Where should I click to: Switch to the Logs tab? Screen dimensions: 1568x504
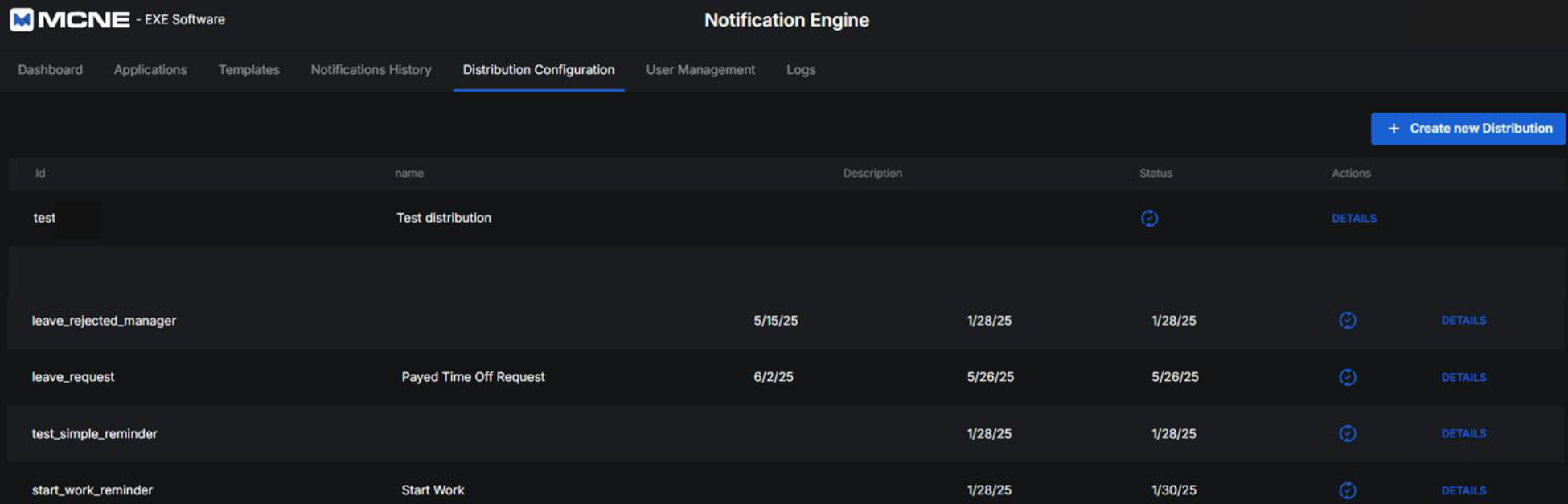[800, 70]
